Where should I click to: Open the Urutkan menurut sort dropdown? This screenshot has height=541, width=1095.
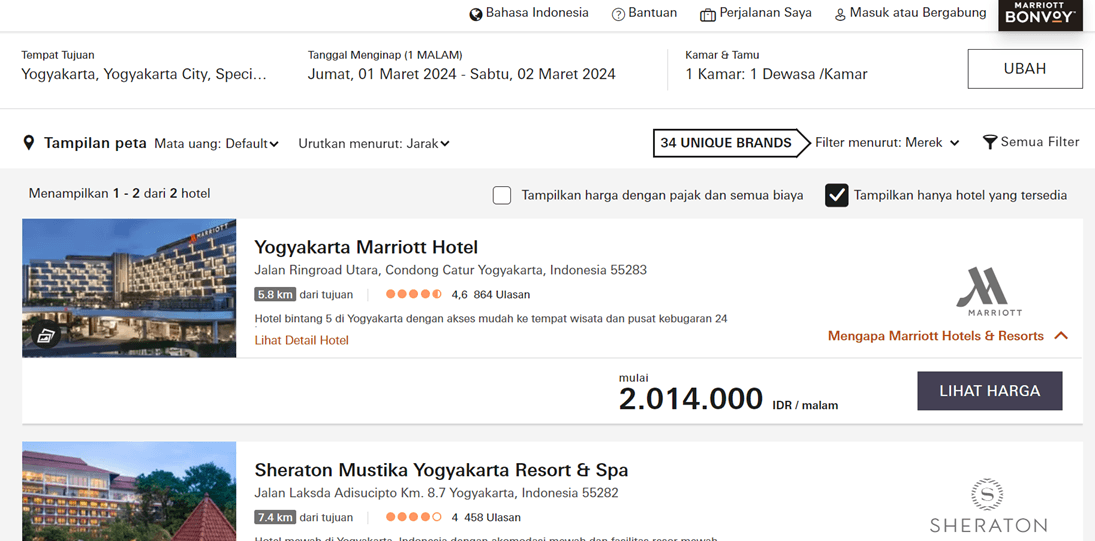click(x=374, y=144)
